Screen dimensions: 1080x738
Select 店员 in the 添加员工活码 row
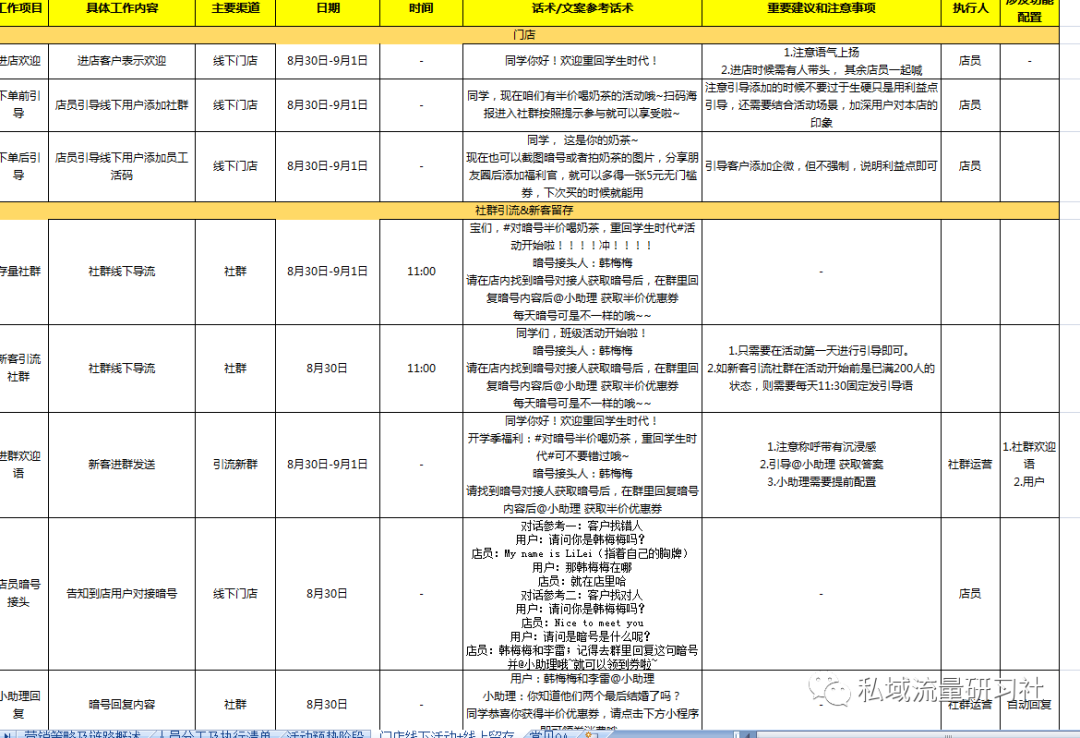point(970,167)
